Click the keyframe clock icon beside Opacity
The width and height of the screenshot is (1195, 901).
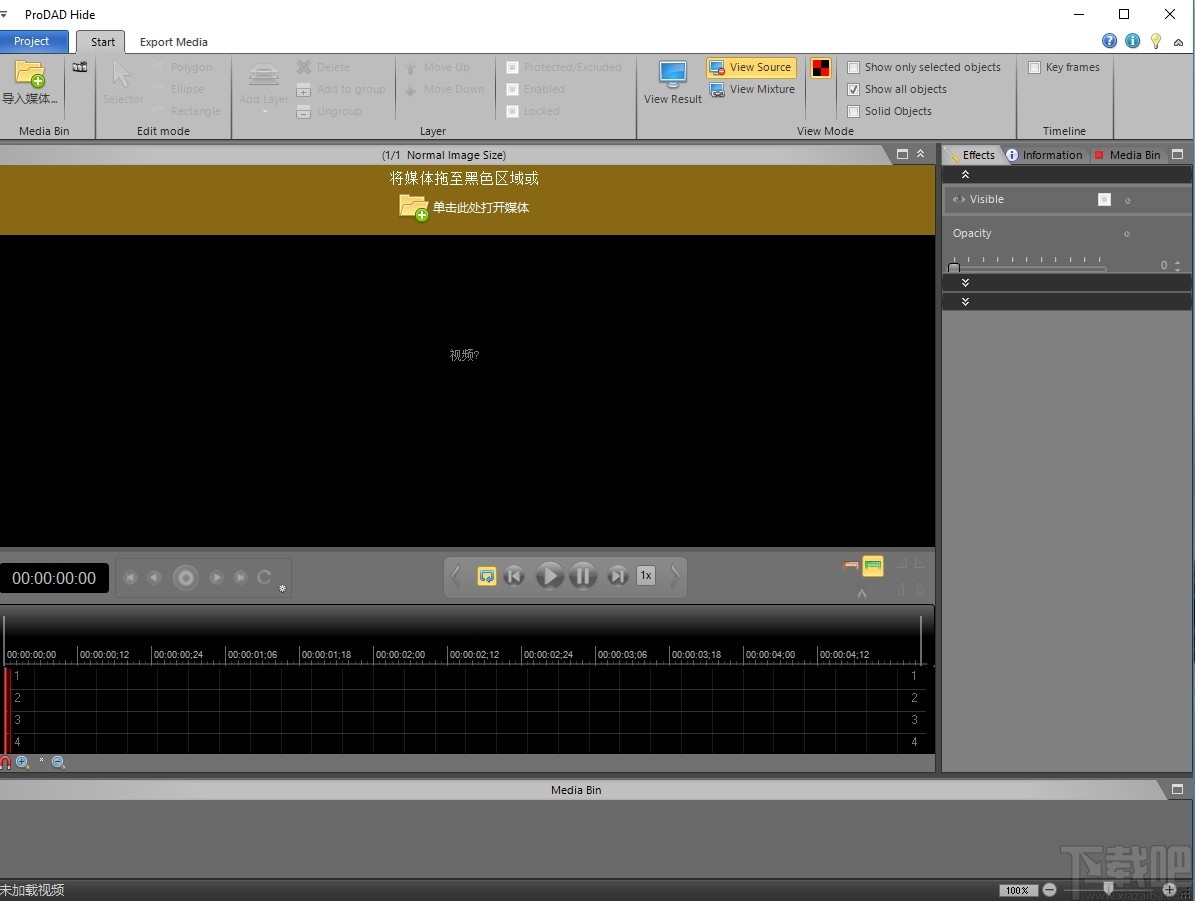(1127, 234)
